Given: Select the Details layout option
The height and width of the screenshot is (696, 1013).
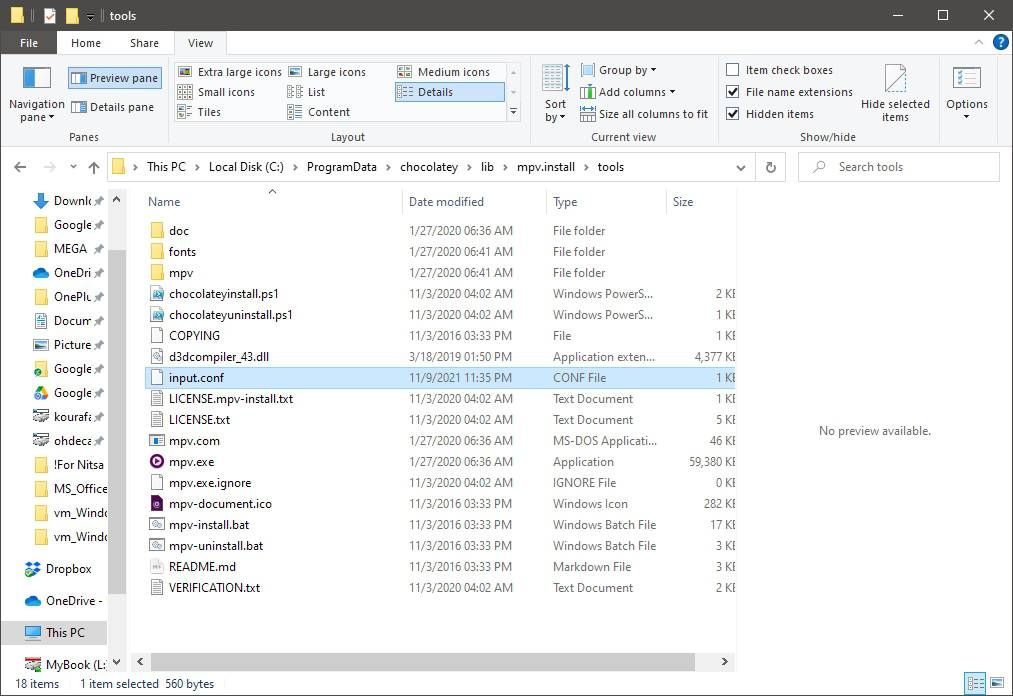Looking at the screenshot, I should [449, 92].
